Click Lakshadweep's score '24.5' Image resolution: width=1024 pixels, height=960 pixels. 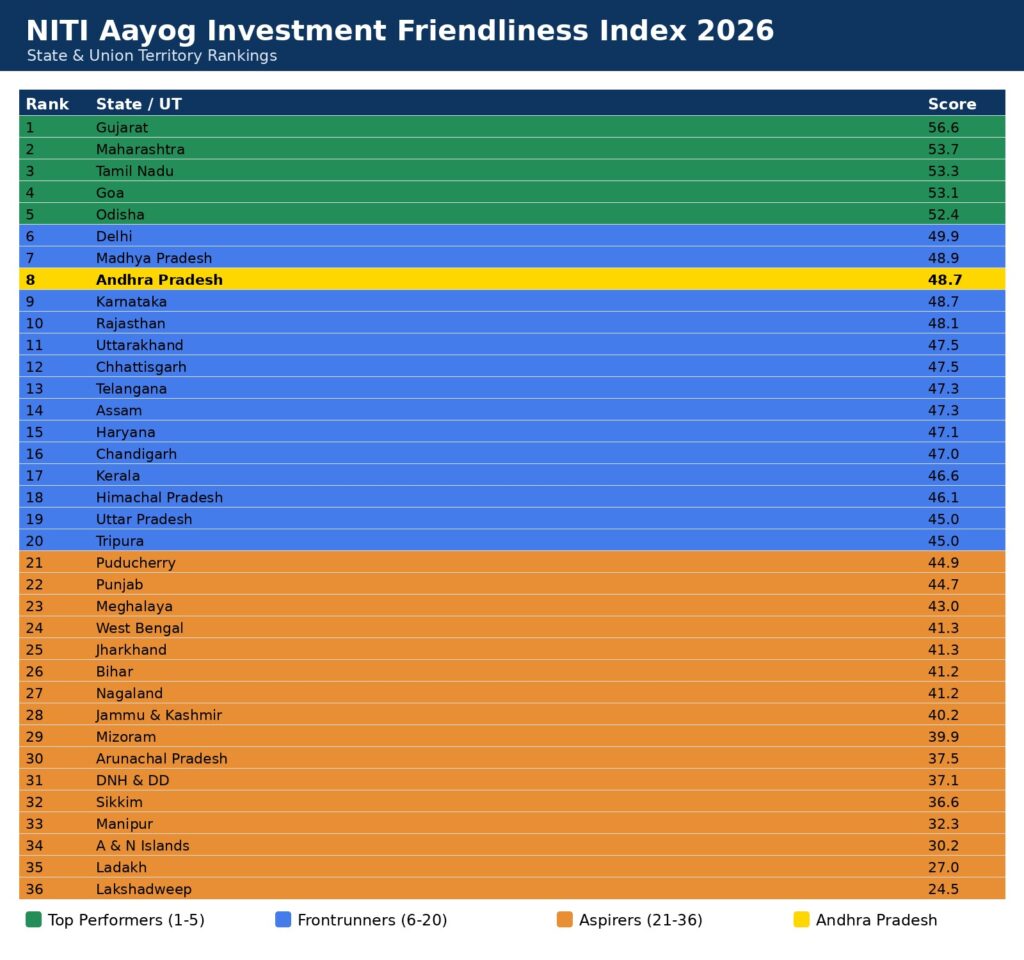pos(944,889)
